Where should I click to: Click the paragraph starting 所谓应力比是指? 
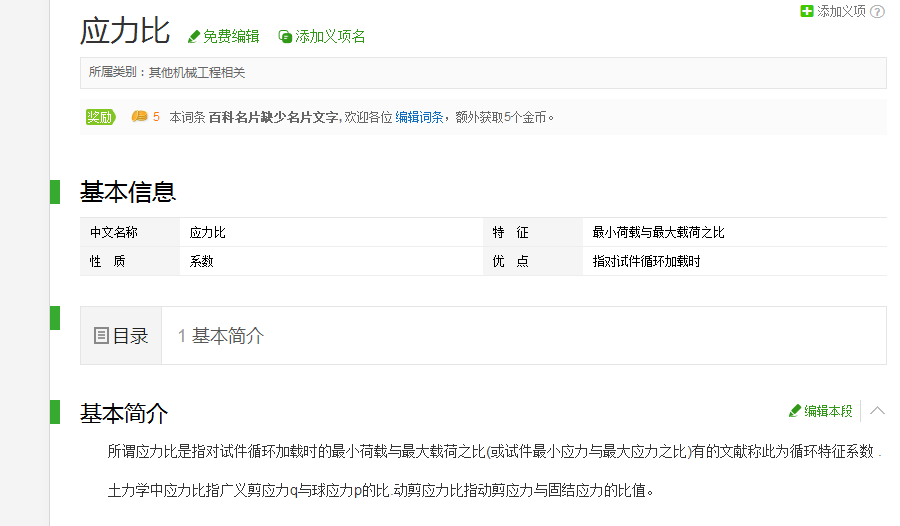coord(494,451)
